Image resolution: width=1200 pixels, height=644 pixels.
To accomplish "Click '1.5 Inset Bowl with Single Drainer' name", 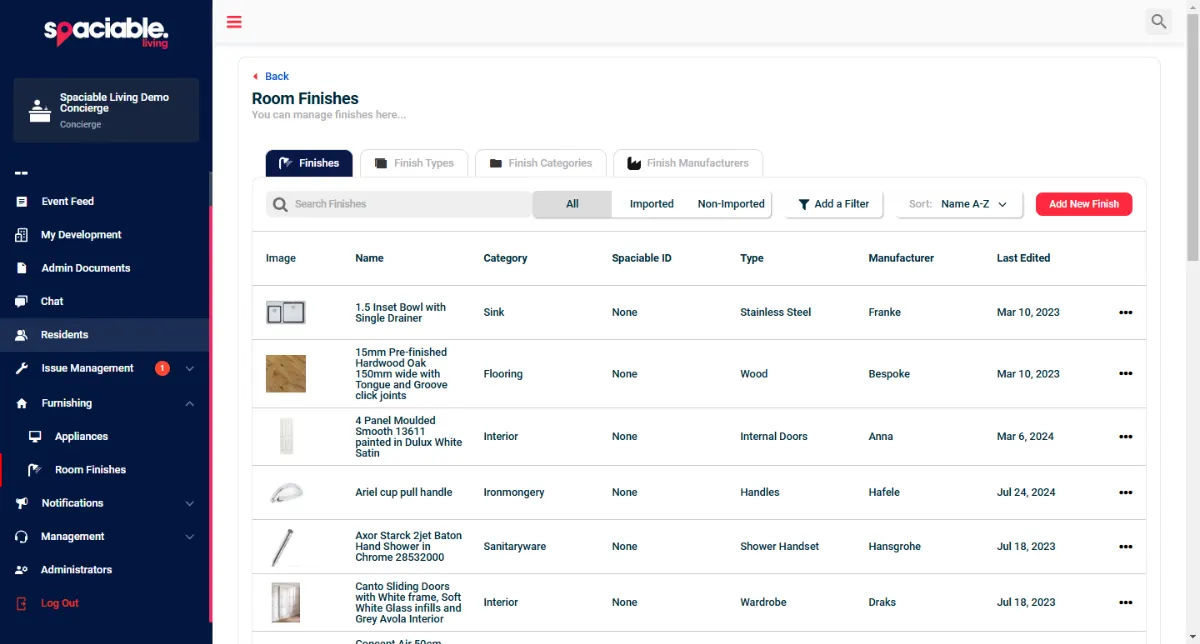I will click(400, 313).
